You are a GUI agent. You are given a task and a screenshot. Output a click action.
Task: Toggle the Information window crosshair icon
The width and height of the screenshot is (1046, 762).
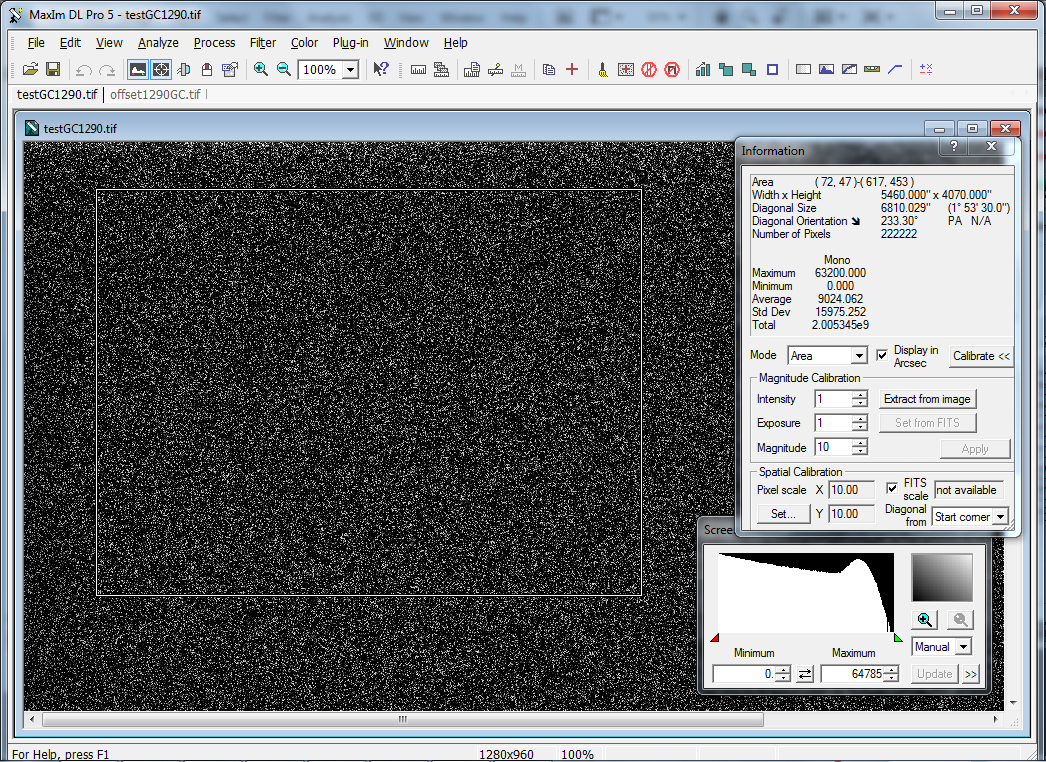pyautogui.click(x=161, y=69)
